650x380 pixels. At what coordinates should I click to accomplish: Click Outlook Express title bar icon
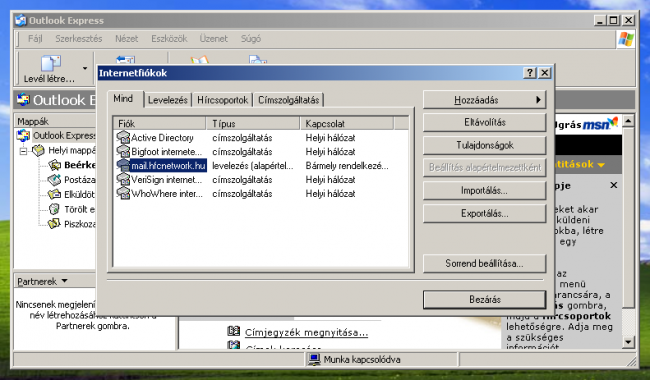point(21,20)
